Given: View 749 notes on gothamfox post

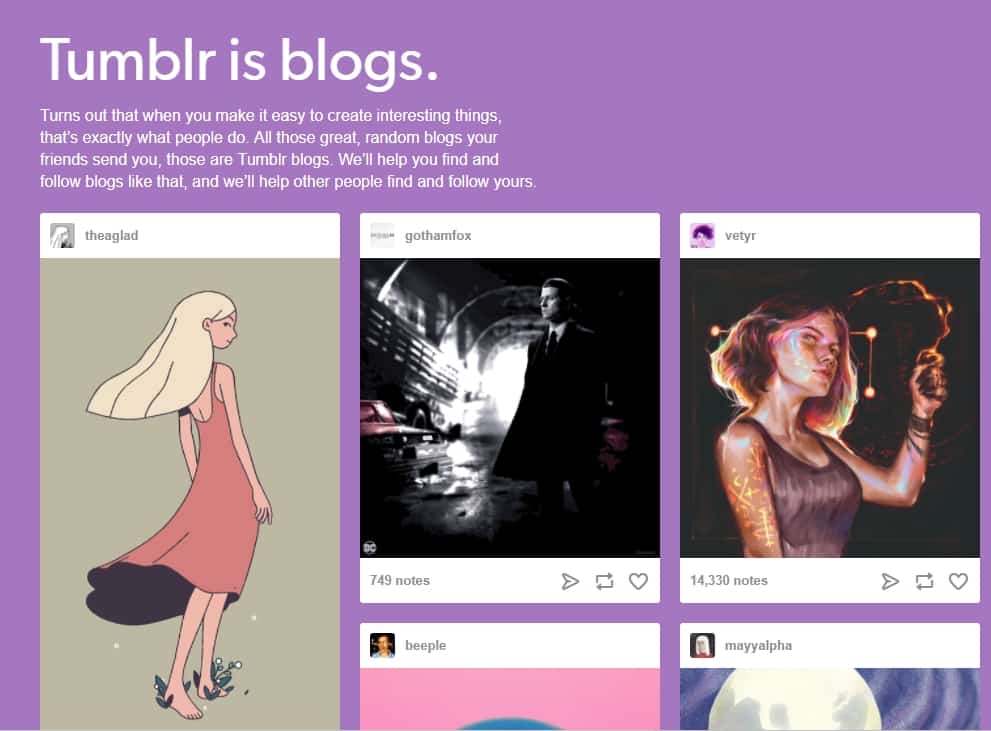Looking at the screenshot, I should coord(399,581).
